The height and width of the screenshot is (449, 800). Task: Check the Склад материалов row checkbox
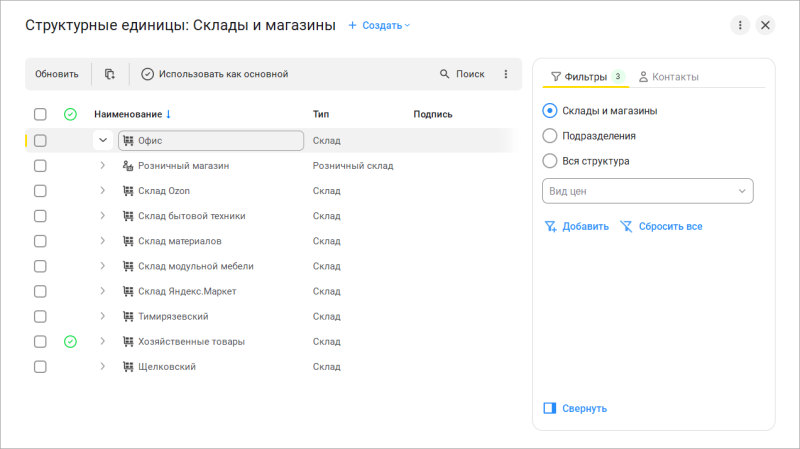click(x=40, y=241)
